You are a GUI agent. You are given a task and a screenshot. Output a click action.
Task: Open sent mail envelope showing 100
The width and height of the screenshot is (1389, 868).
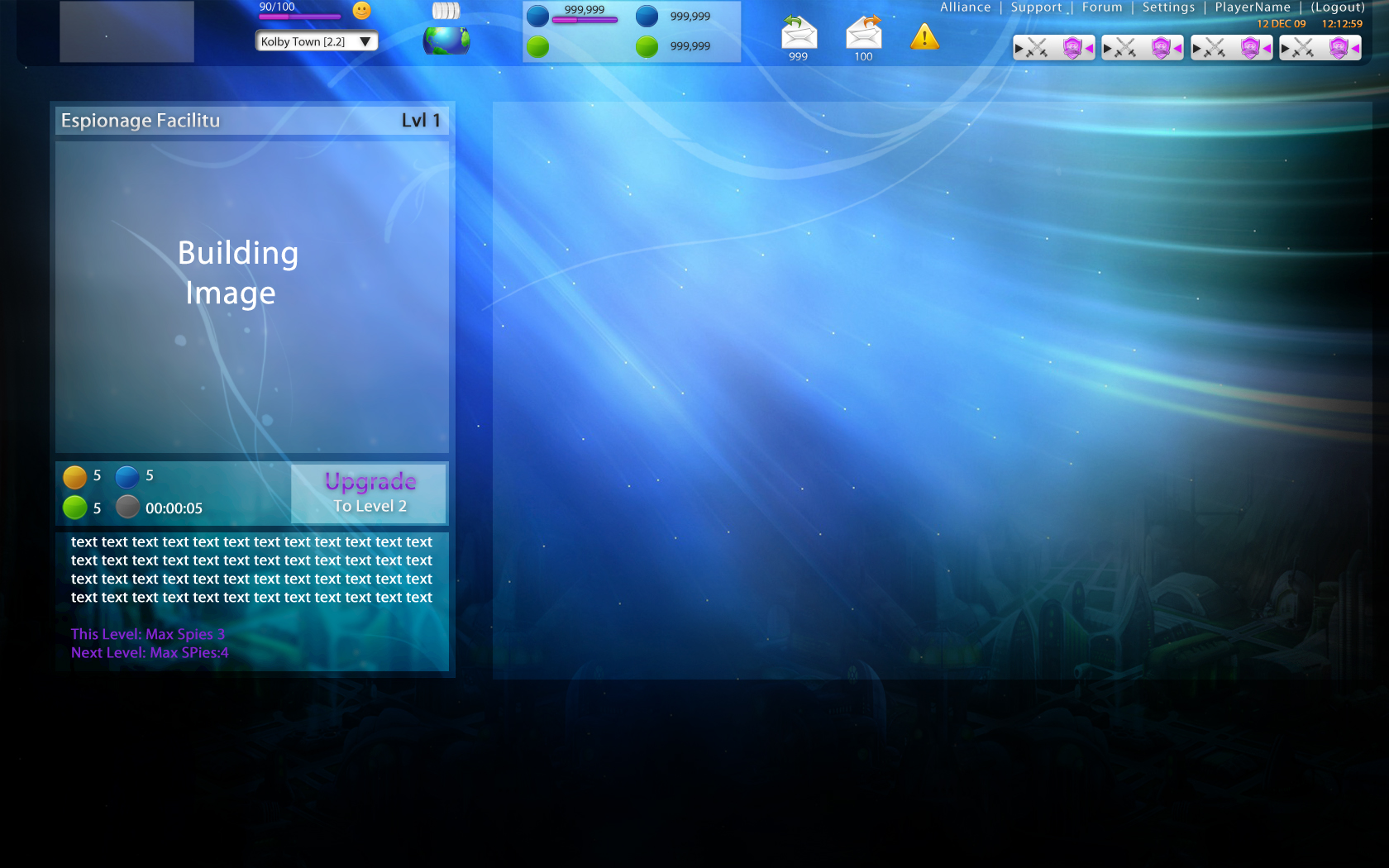coord(864,33)
